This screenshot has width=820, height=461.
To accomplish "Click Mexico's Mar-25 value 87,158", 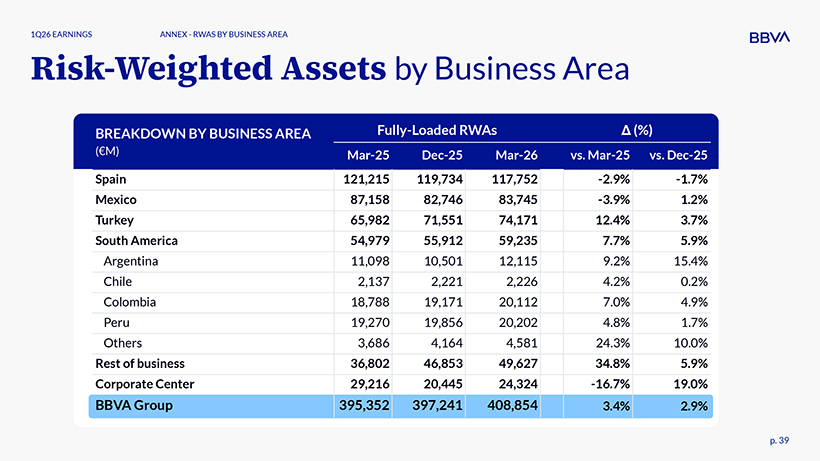I will click(370, 200).
